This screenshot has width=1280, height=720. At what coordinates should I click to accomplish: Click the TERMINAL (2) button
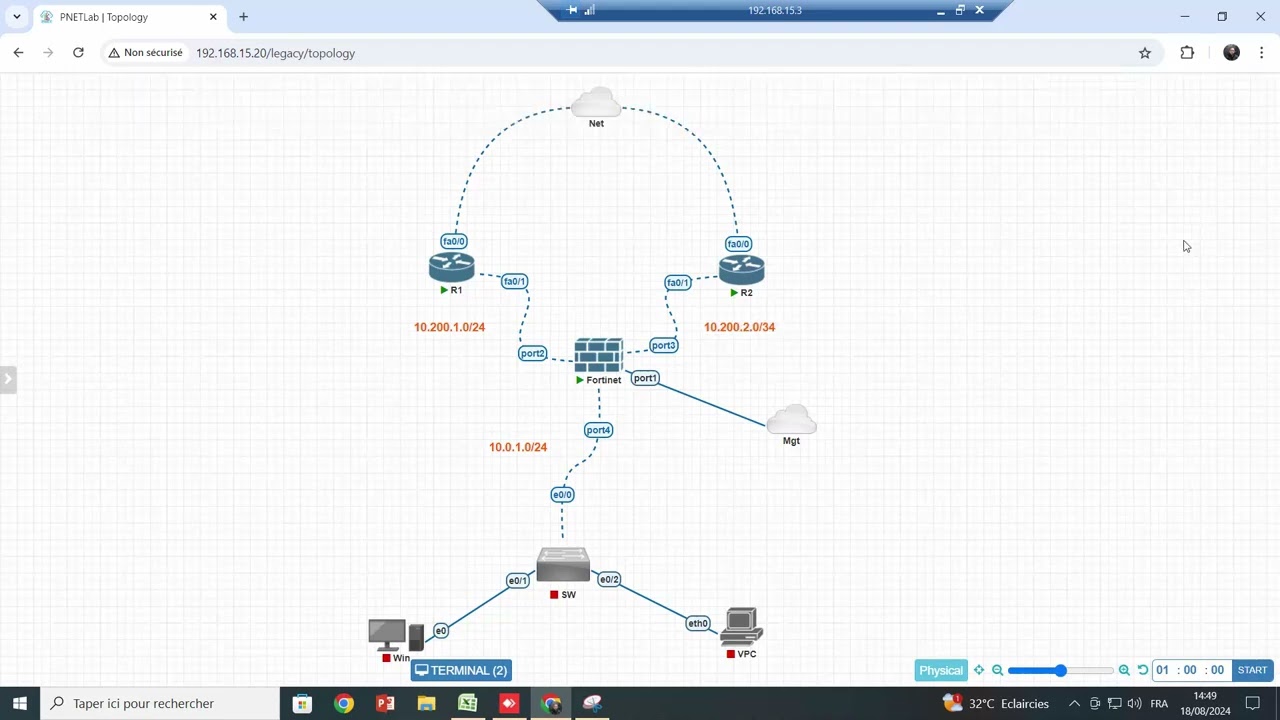[462, 670]
